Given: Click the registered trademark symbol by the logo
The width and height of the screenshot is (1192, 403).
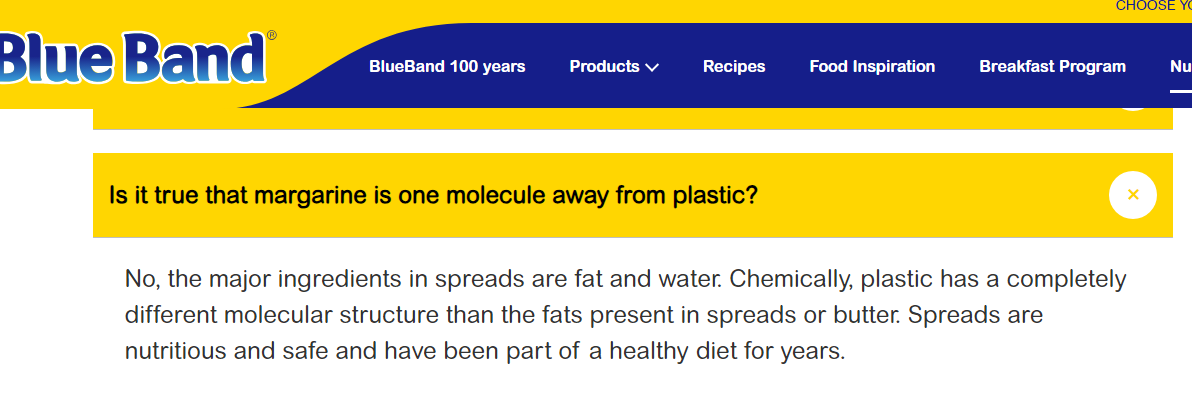Looking at the screenshot, I should tap(271, 36).
